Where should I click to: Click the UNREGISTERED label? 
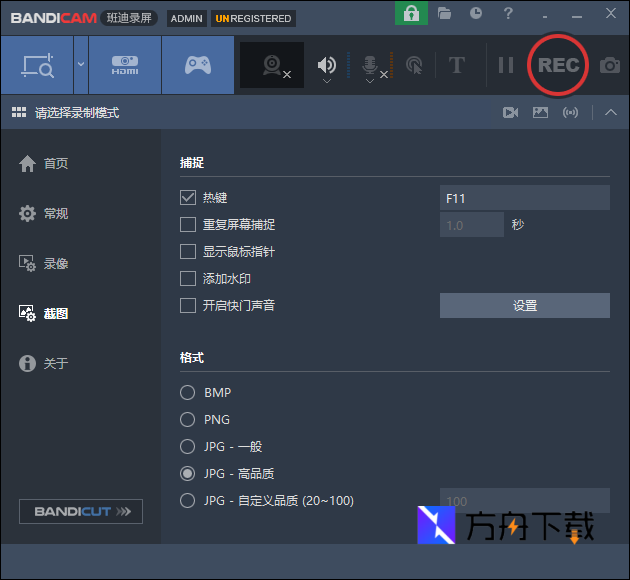(x=253, y=18)
